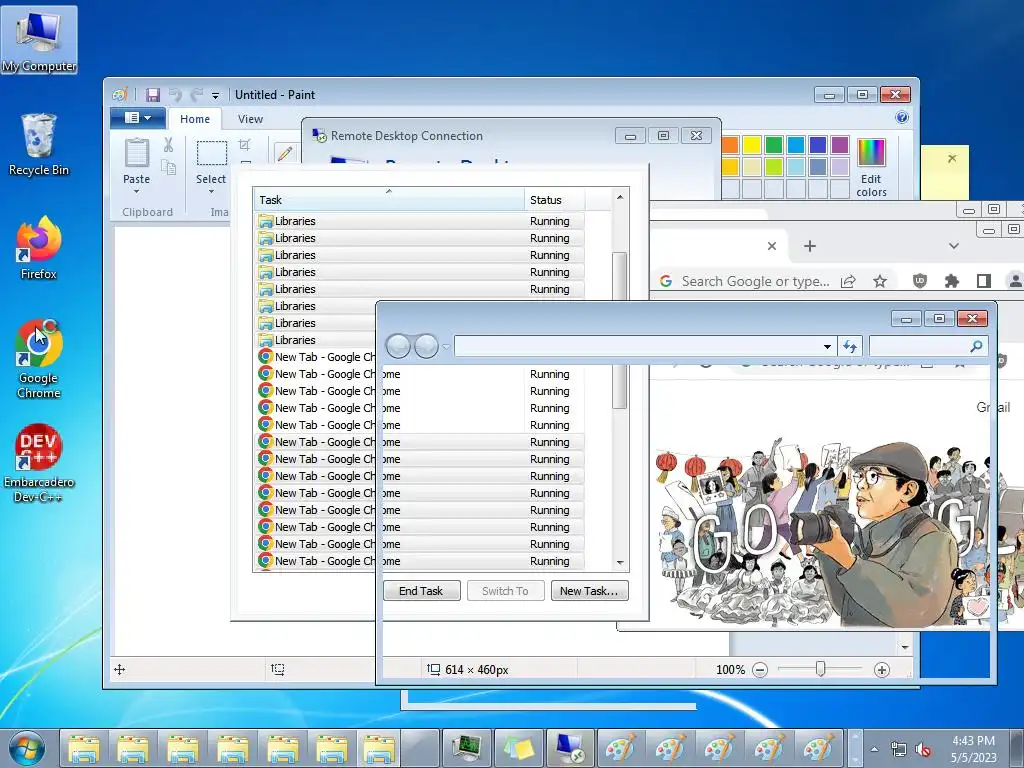1024x768 pixels.
Task: Click the Switch To button
Action: click(x=505, y=591)
